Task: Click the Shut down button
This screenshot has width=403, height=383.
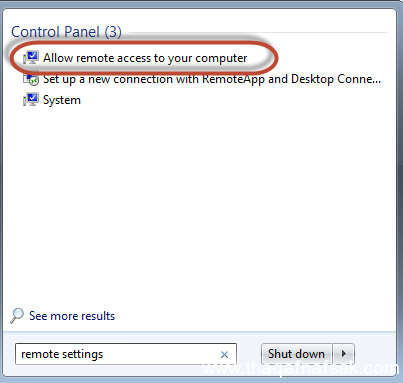Action: point(296,354)
